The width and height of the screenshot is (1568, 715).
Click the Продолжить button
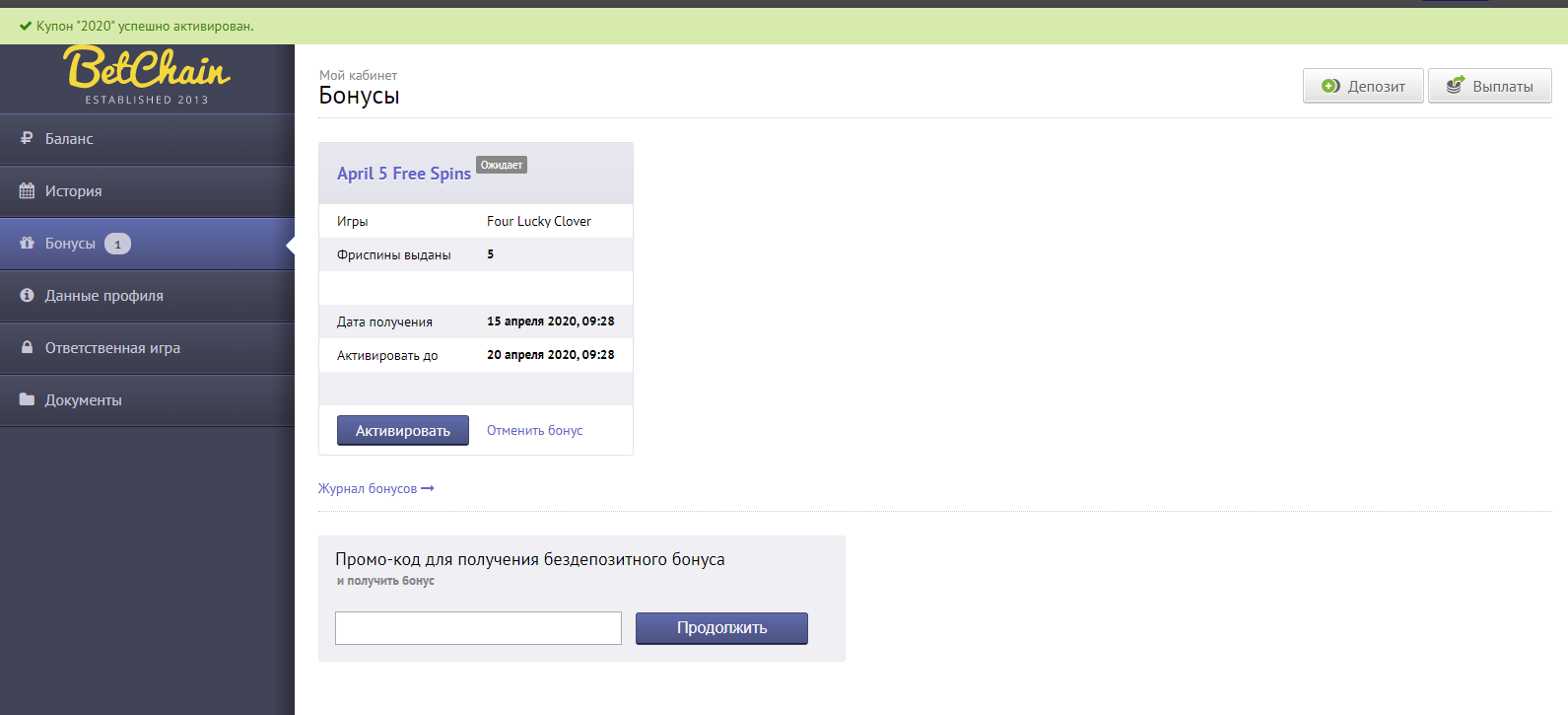point(721,628)
